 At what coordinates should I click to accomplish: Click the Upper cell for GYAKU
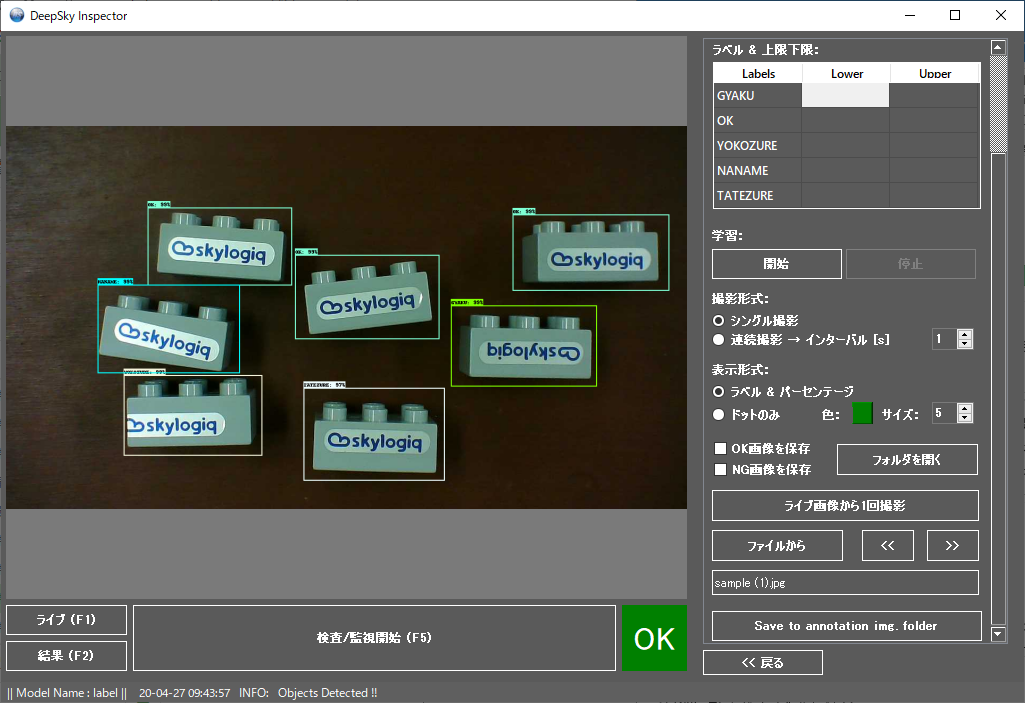935,95
